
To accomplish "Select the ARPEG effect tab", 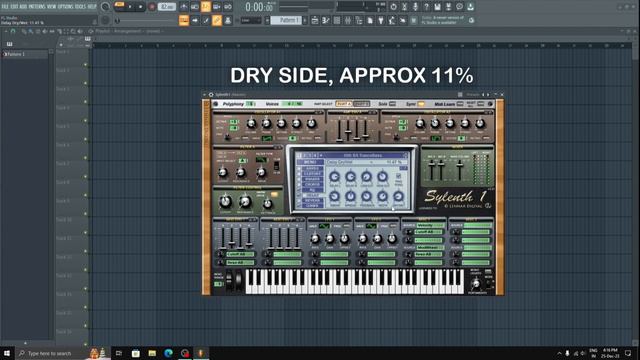I will pyautogui.click(x=313, y=169).
